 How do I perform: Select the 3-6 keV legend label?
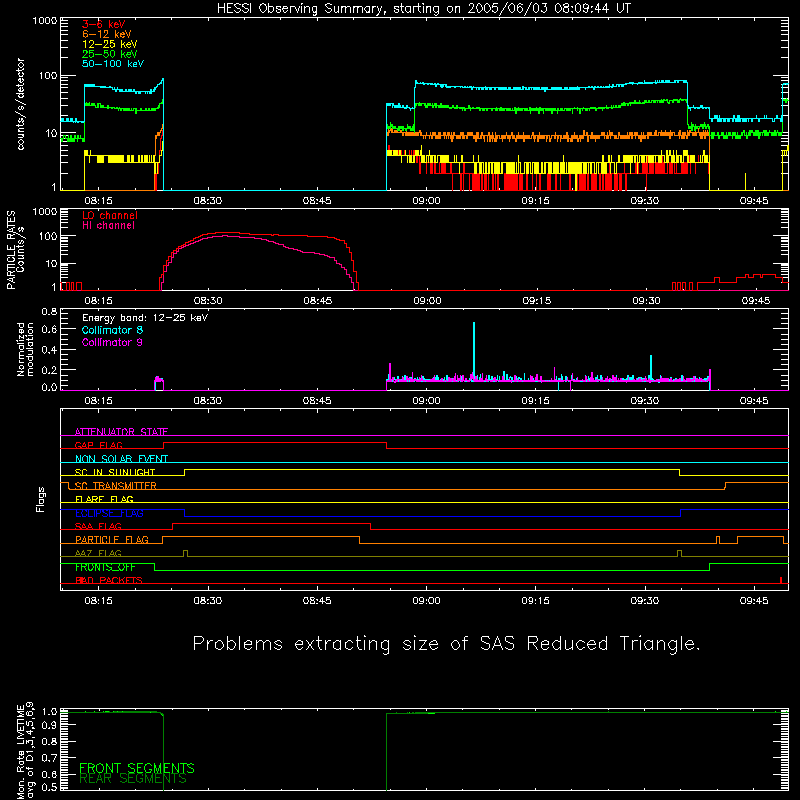[104, 24]
